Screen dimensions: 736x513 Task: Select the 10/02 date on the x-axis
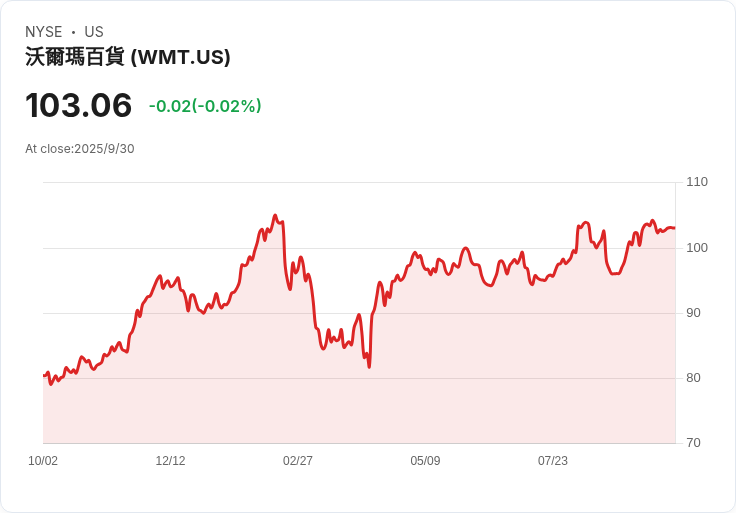coord(43,461)
